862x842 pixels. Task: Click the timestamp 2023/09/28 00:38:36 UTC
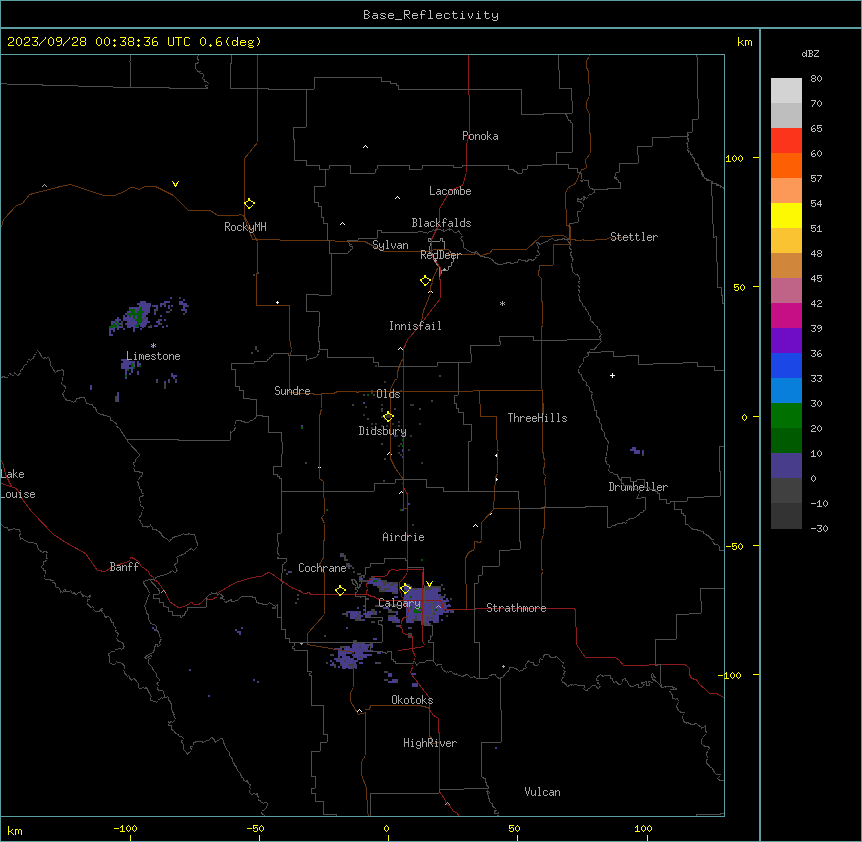coord(99,42)
